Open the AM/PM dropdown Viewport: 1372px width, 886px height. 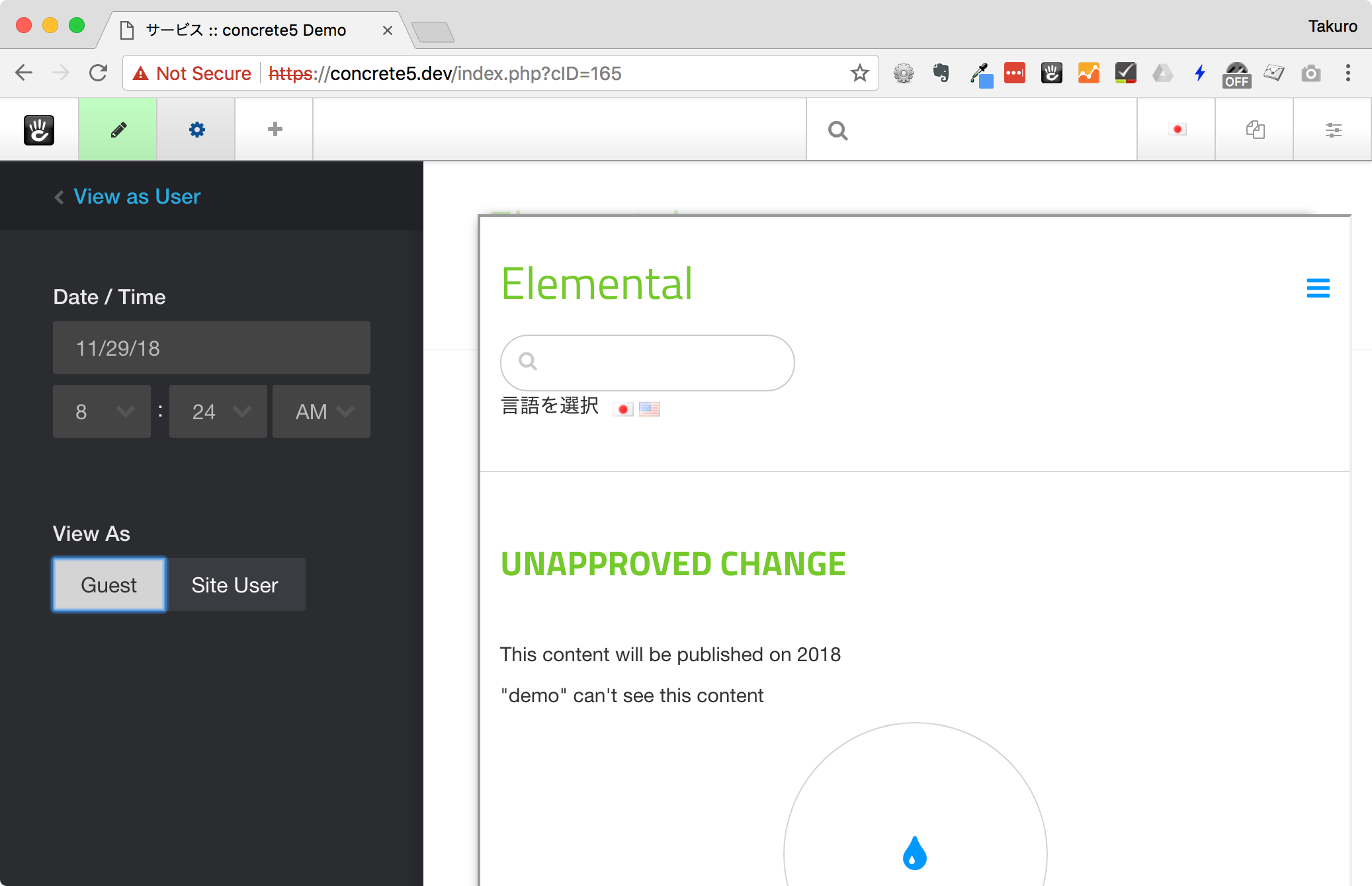click(x=321, y=411)
